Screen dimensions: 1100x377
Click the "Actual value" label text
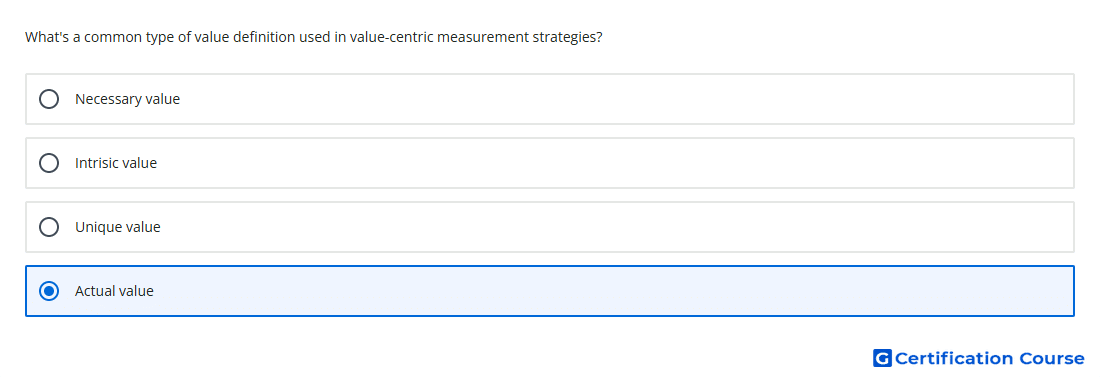pyautogui.click(x=114, y=291)
